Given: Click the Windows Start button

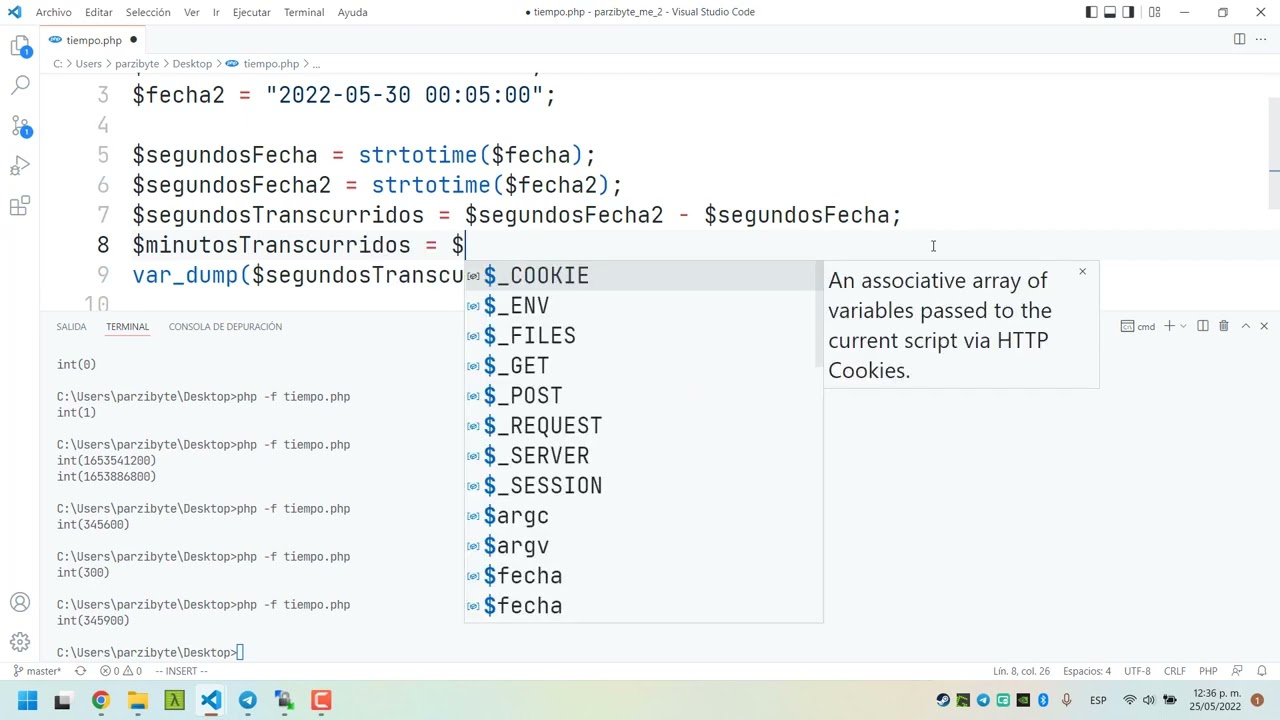Looking at the screenshot, I should click(27, 700).
